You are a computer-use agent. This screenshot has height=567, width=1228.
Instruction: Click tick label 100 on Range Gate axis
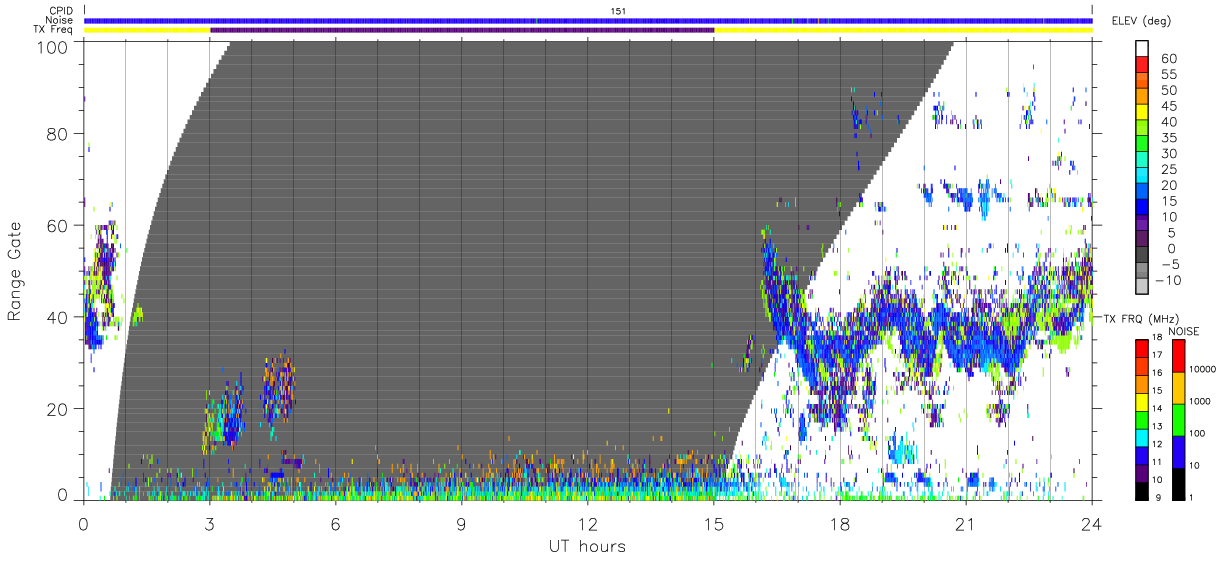[54, 46]
